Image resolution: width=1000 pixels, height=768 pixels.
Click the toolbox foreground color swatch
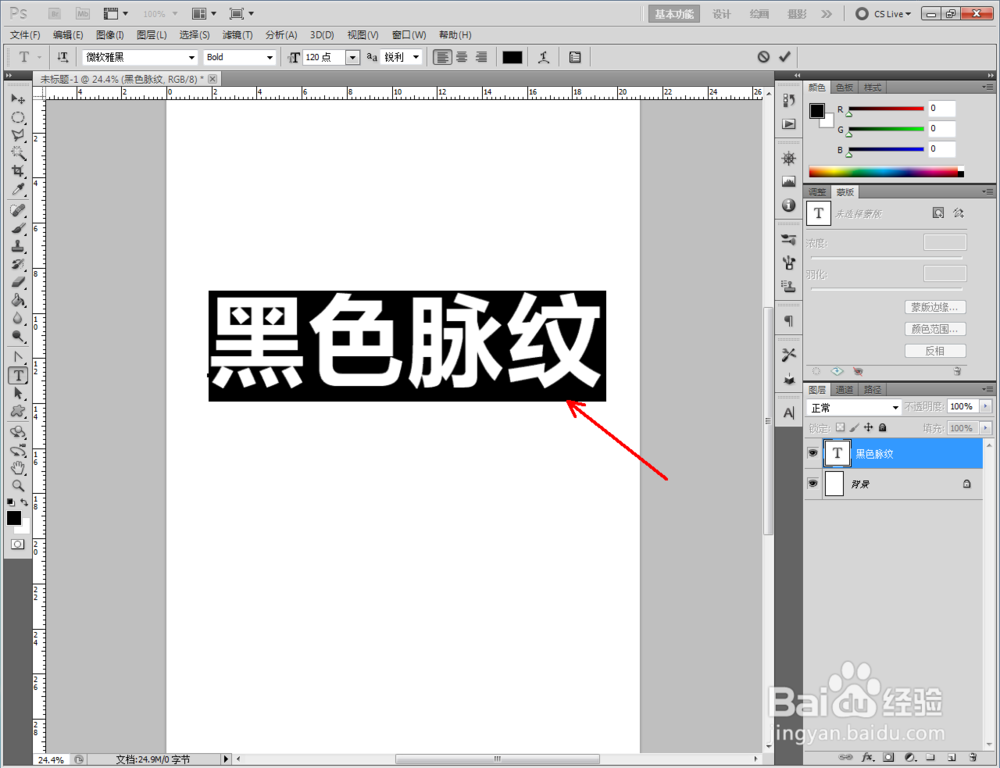pyautogui.click(x=13, y=517)
